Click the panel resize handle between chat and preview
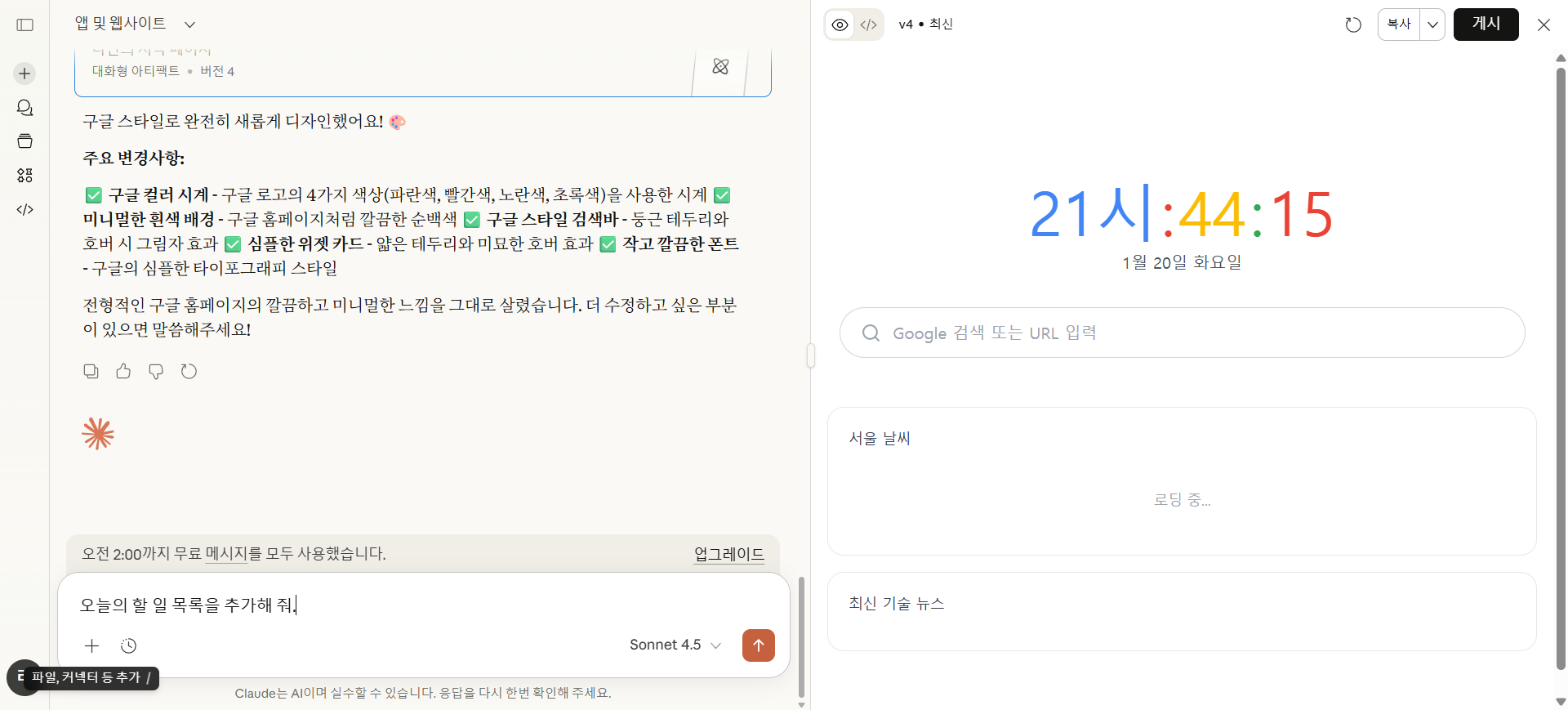The image size is (1568, 710). 810,355
